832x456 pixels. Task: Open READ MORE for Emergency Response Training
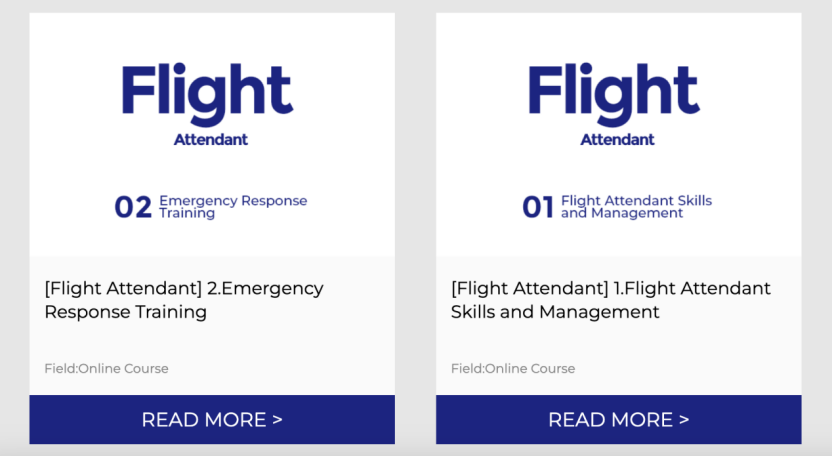click(x=212, y=419)
